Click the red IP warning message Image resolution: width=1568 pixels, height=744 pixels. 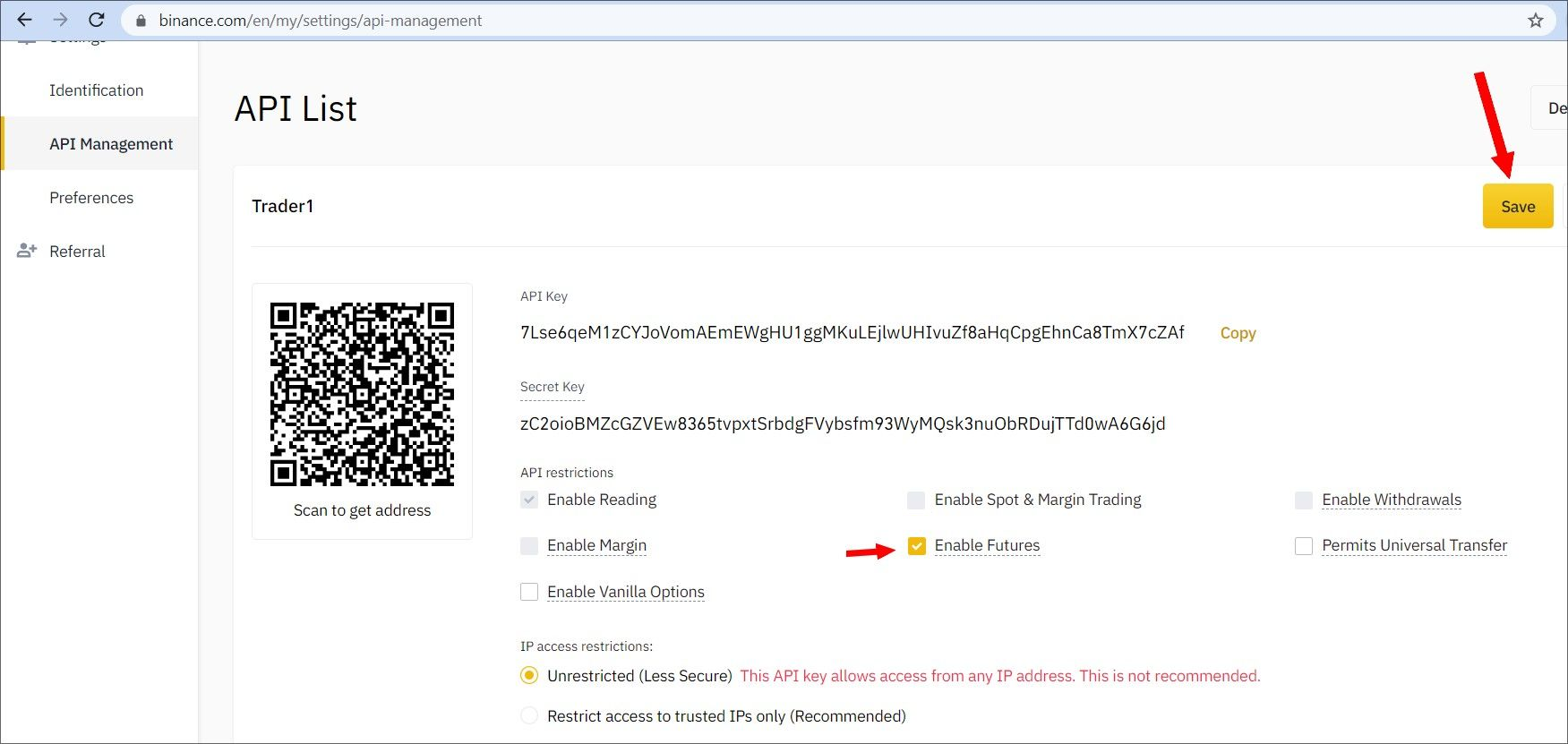[999, 676]
